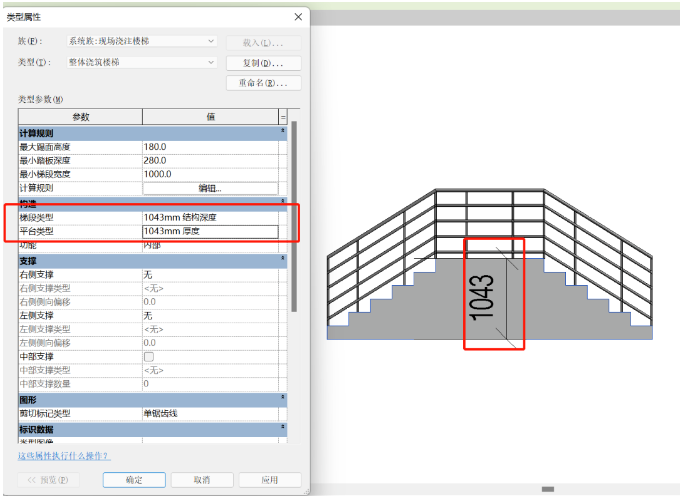Select the 1043 dimension in the stair view

[x=482, y=298]
